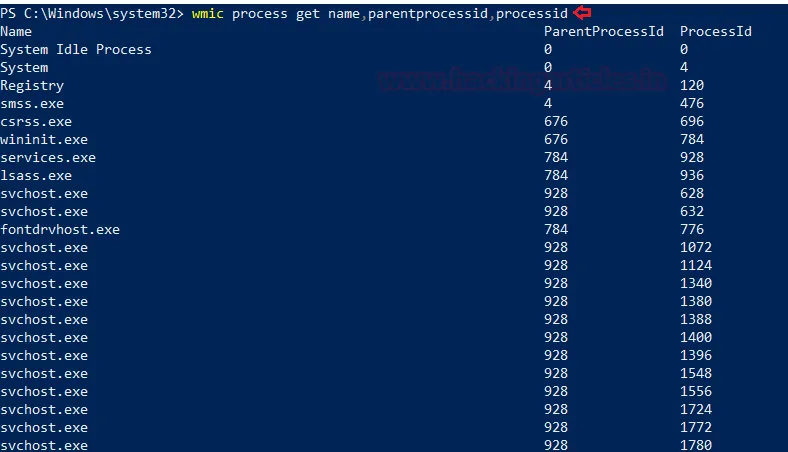
Task: Click the wmic command text
Action: click(208, 14)
